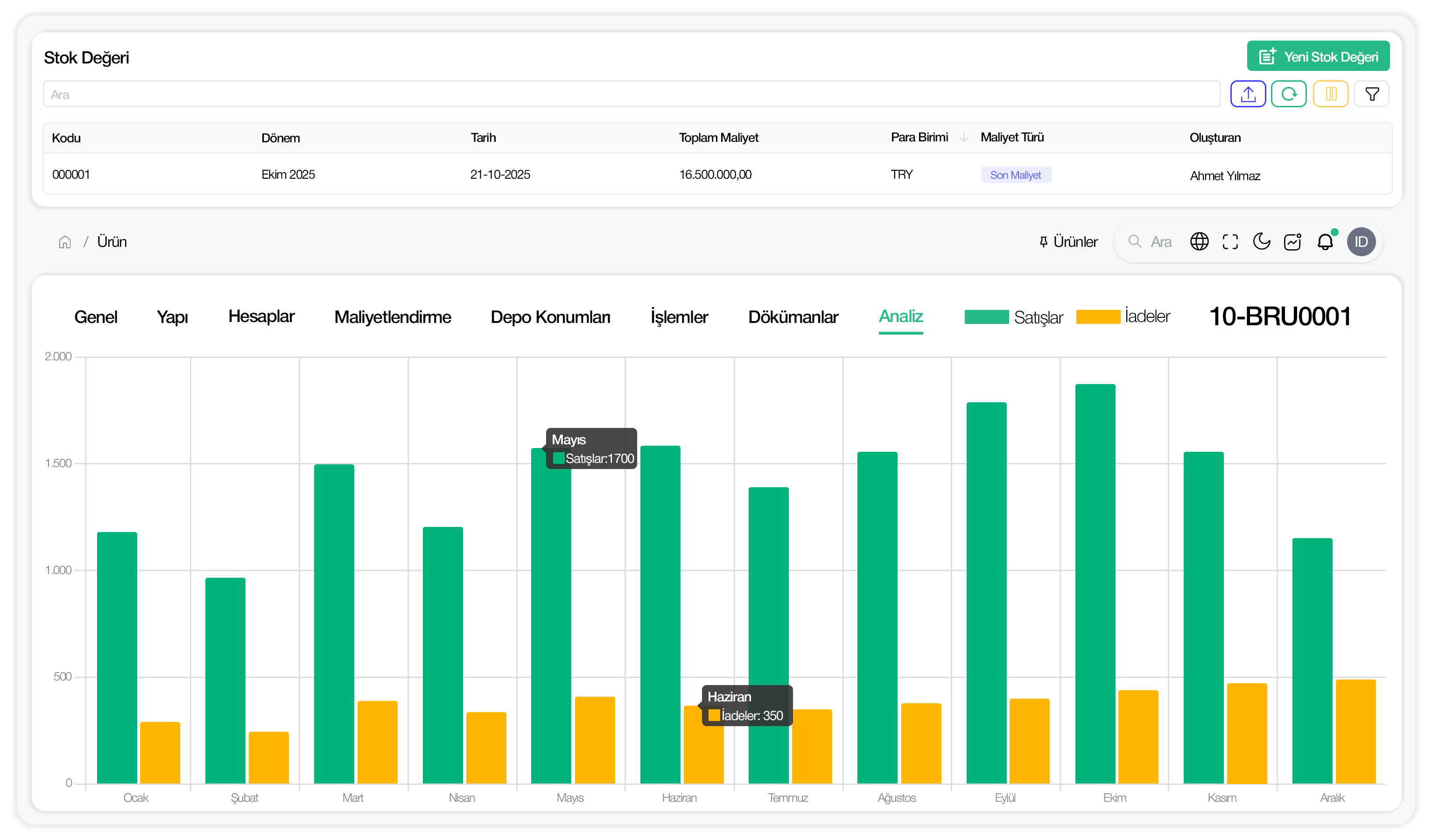Click the notification bell icon

(x=1325, y=242)
